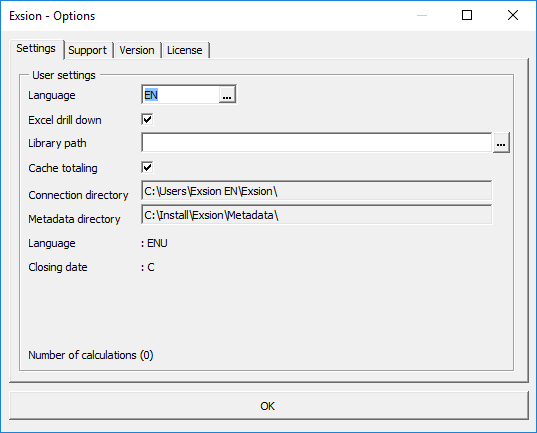Click the ': C' closing date value
Image resolution: width=537 pixels, height=433 pixels.
point(148,267)
